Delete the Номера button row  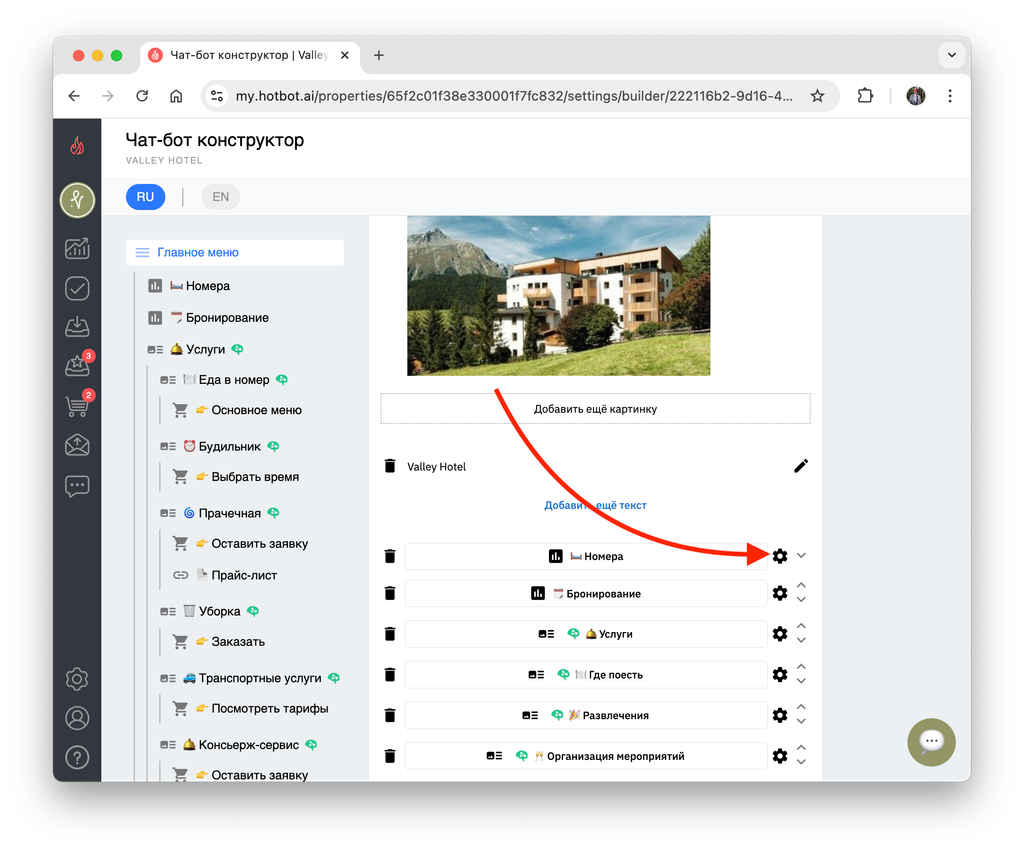click(390, 556)
